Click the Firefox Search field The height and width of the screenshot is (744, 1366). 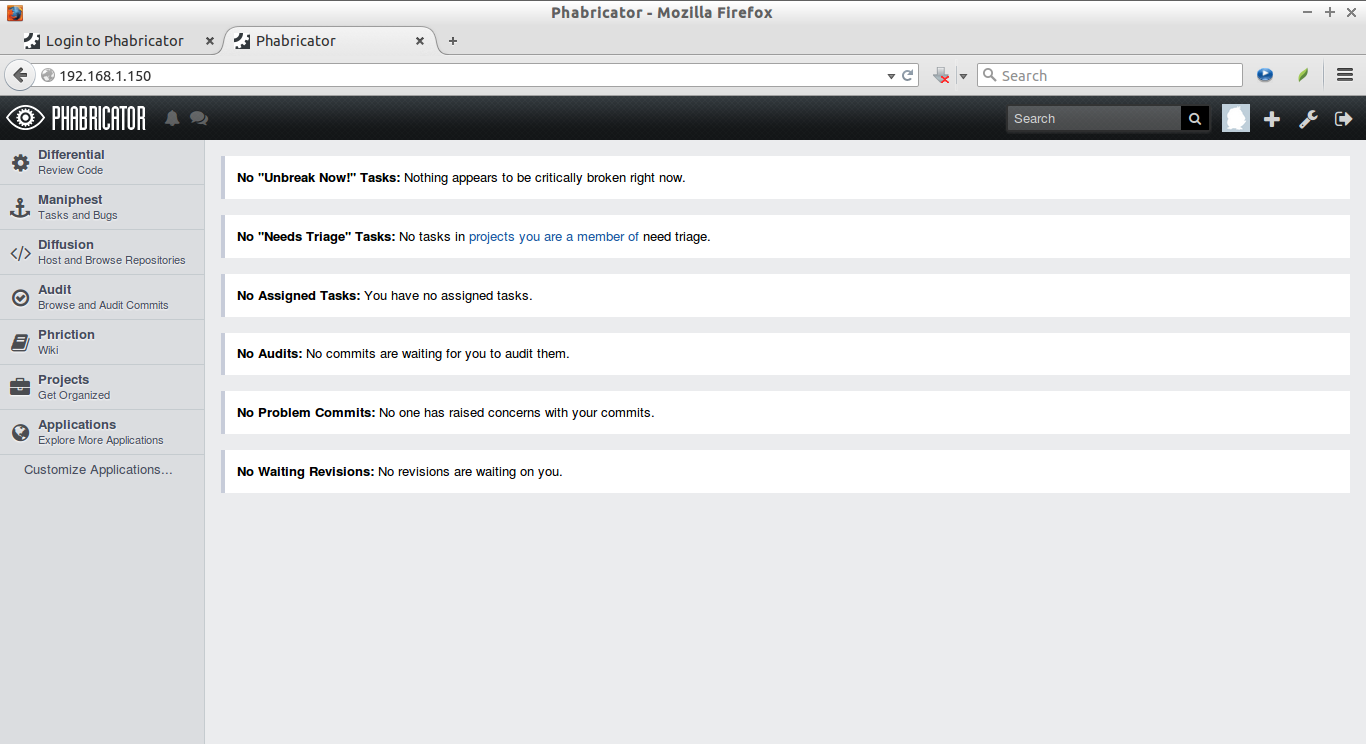tap(1110, 75)
